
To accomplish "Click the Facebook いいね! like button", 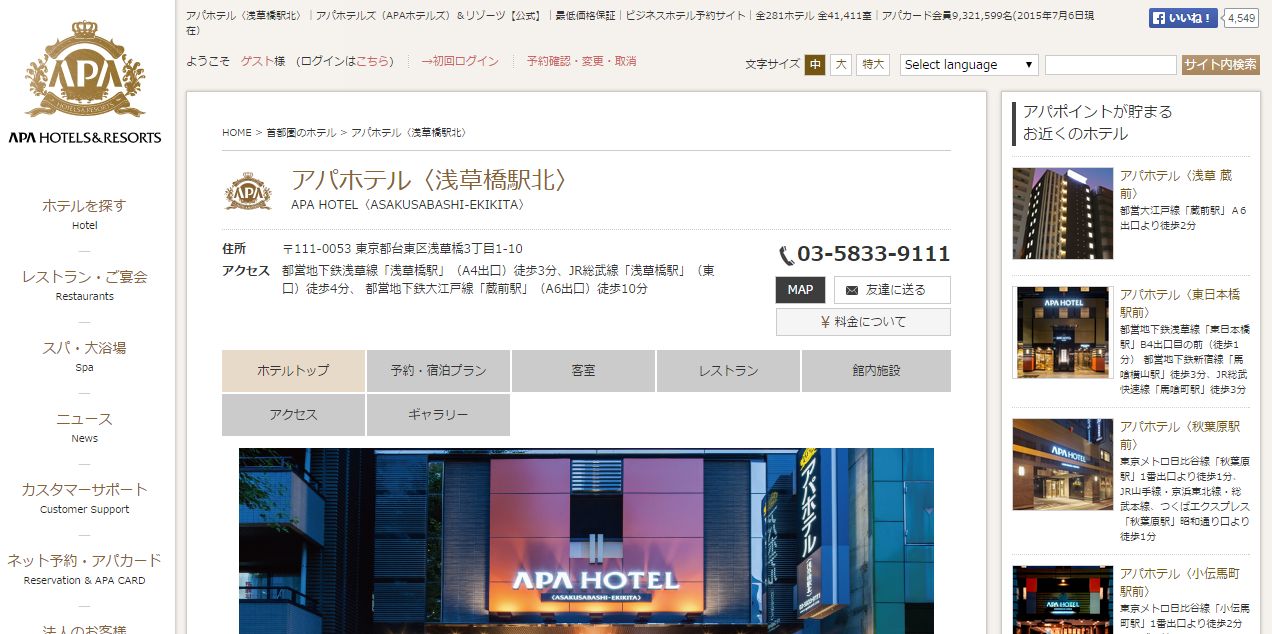I will pyautogui.click(x=1183, y=18).
